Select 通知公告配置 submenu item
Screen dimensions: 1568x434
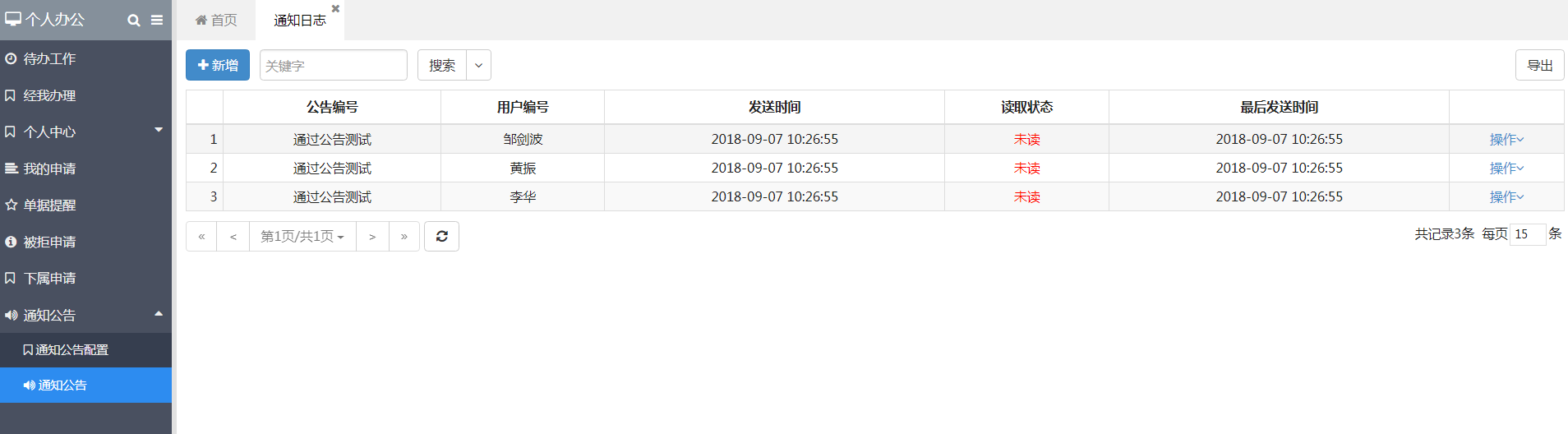(85, 350)
